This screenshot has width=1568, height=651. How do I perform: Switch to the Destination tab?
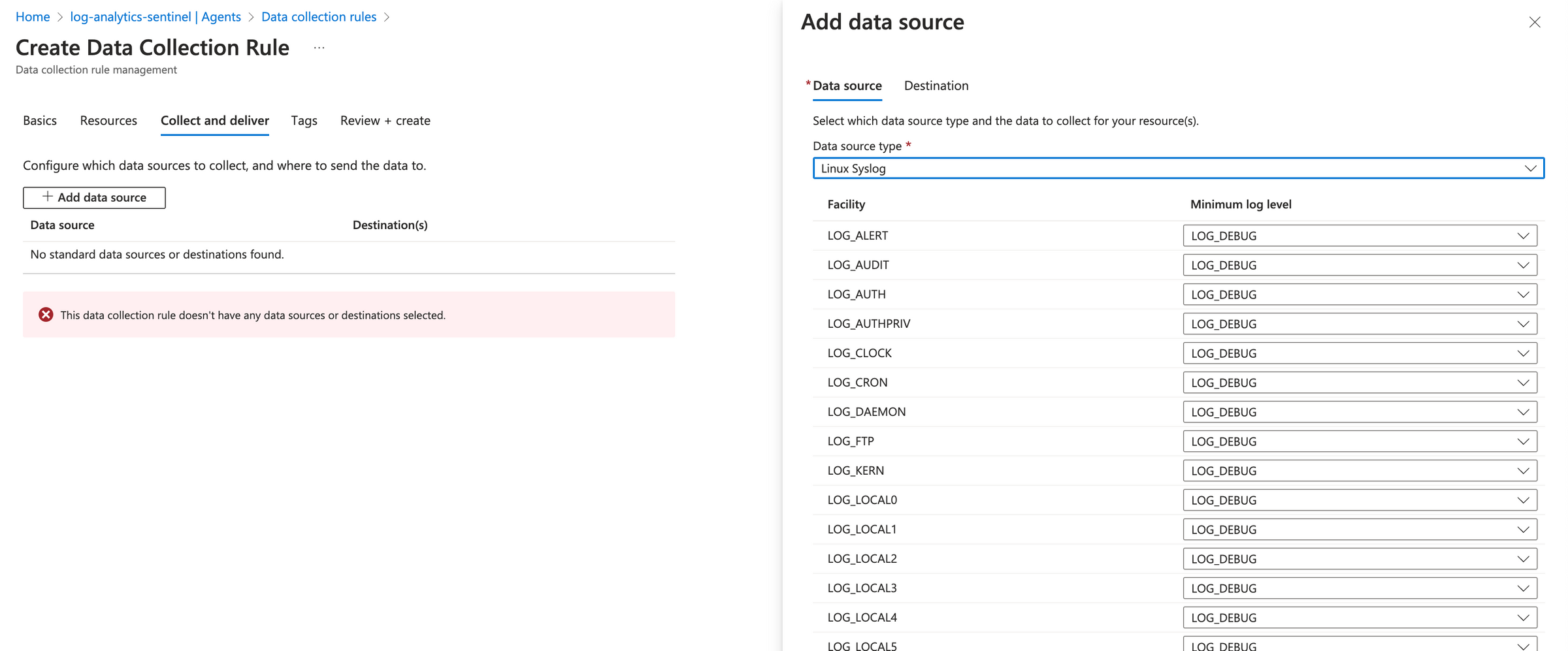click(x=936, y=86)
